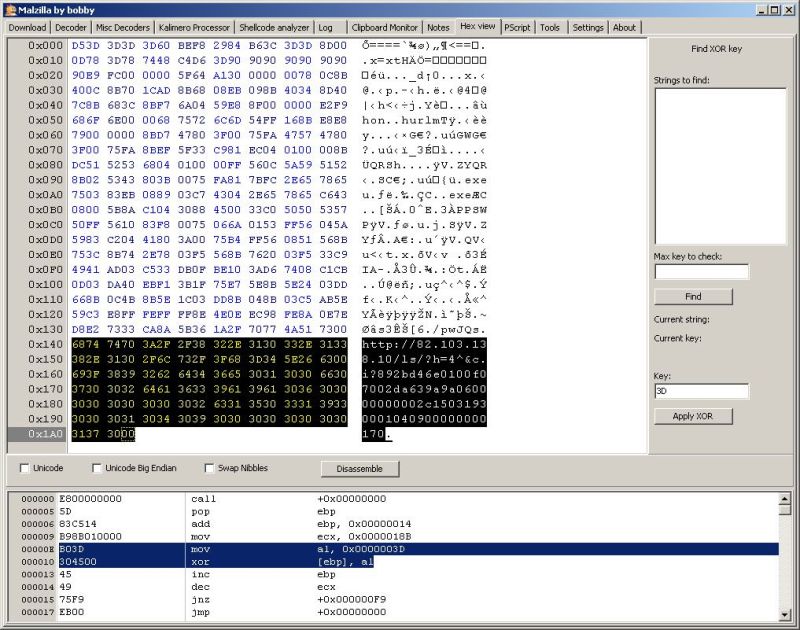Toggle the Swap Nibbles checkbox
The height and width of the screenshot is (630, 800).
(209, 468)
